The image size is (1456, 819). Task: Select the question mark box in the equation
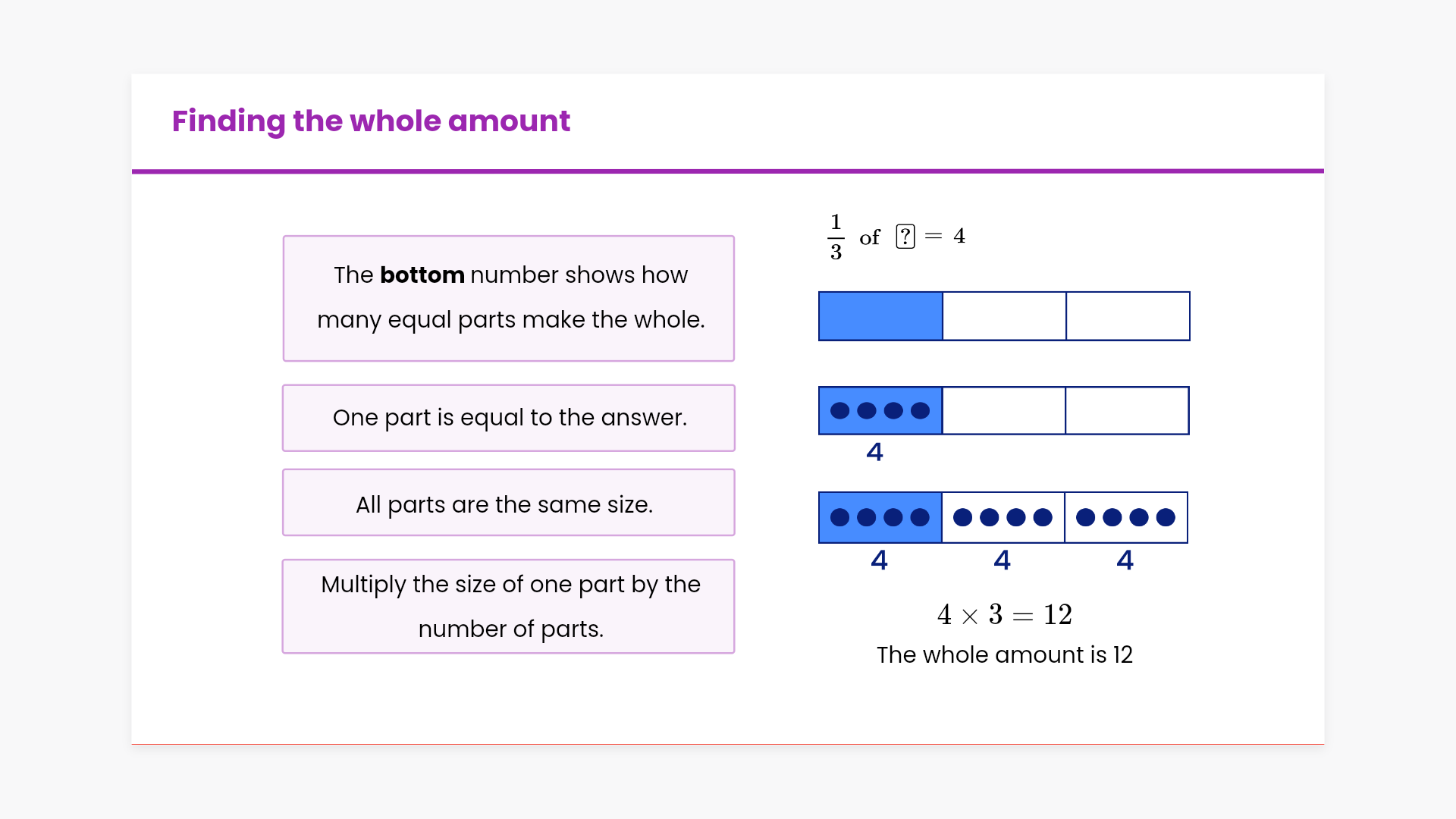(905, 237)
